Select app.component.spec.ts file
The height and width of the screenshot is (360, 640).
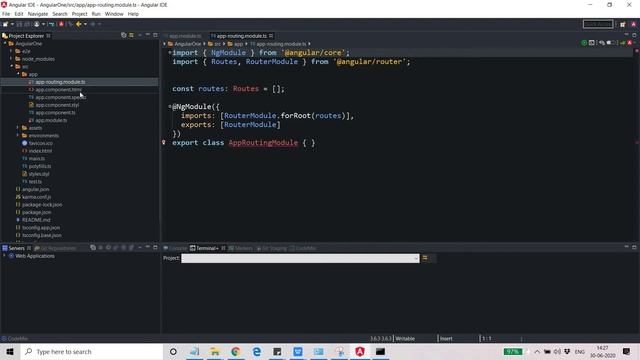coord(60,97)
